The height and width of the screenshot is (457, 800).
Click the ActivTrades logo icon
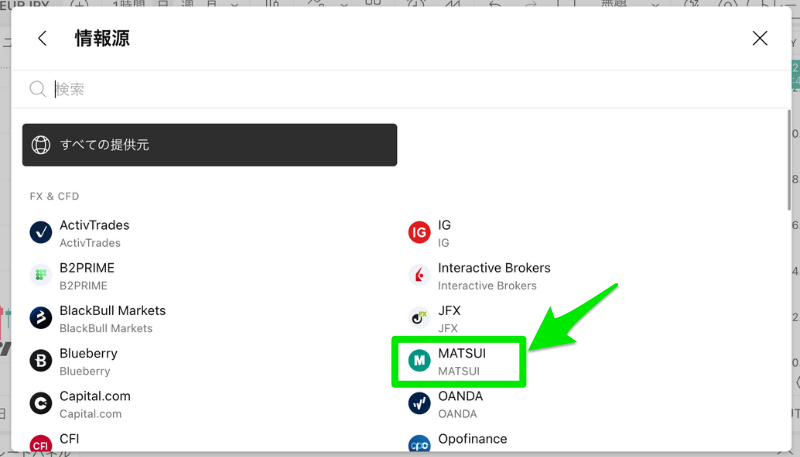click(41, 233)
